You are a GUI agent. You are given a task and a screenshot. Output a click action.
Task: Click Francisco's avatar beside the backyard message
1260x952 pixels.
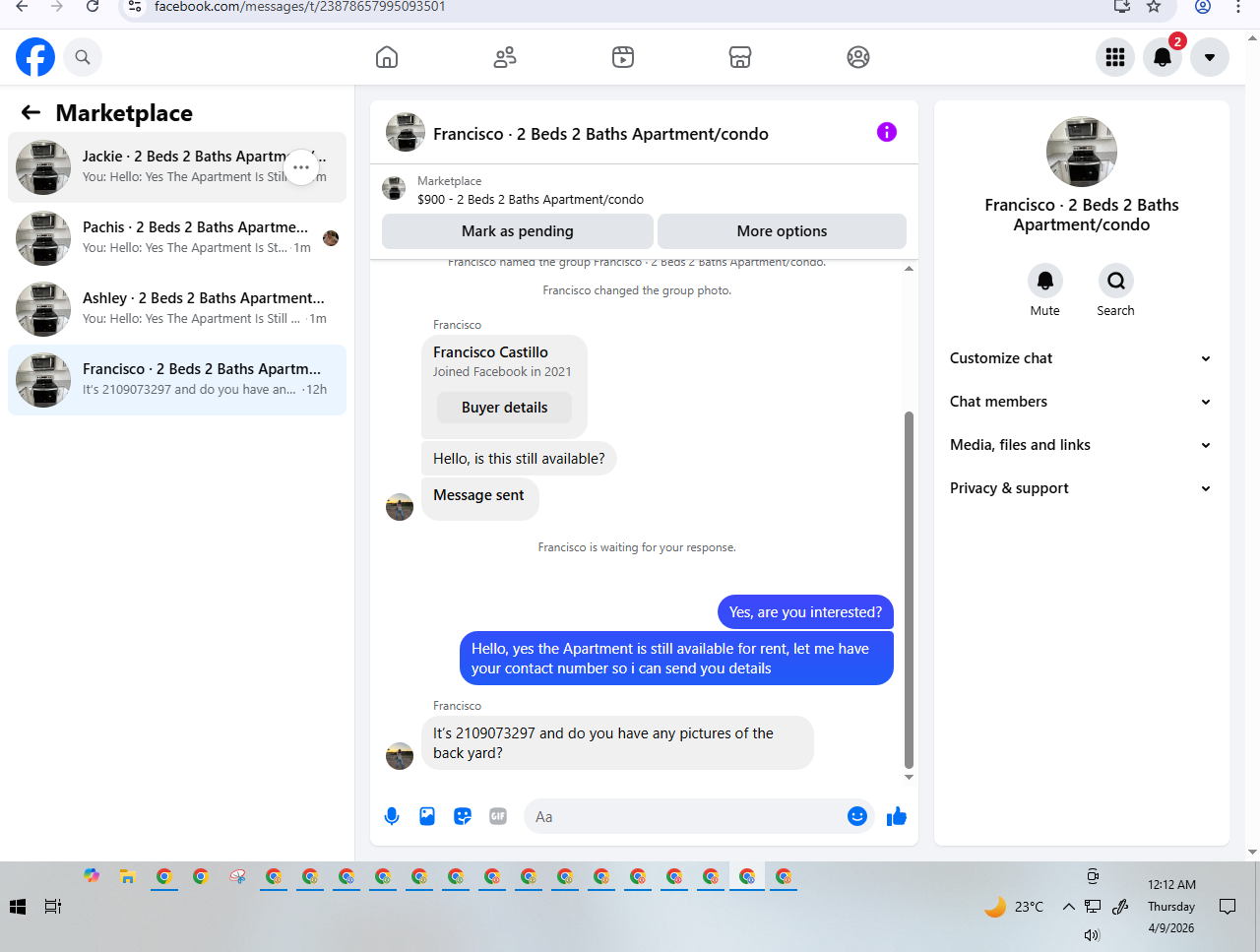400,756
